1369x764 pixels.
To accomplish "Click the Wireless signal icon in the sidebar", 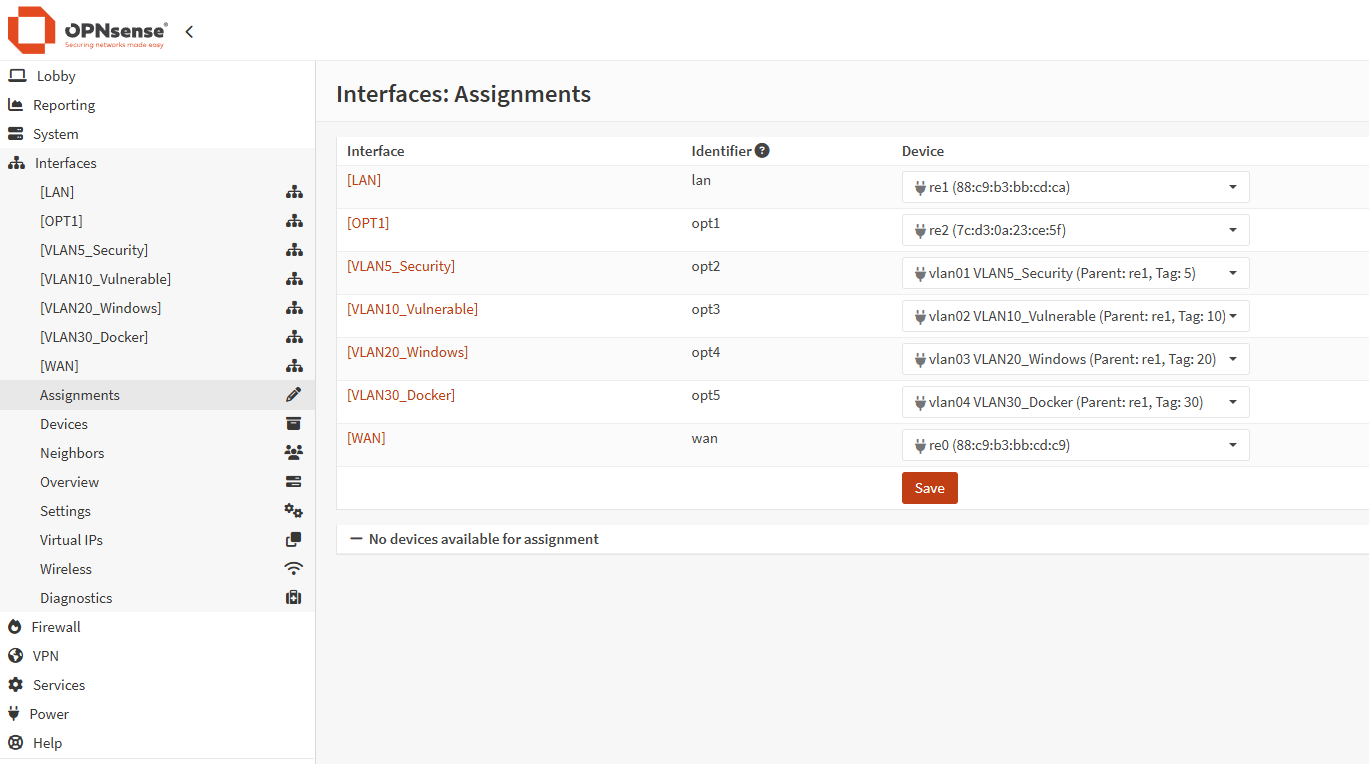I will [x=293, y=568].
